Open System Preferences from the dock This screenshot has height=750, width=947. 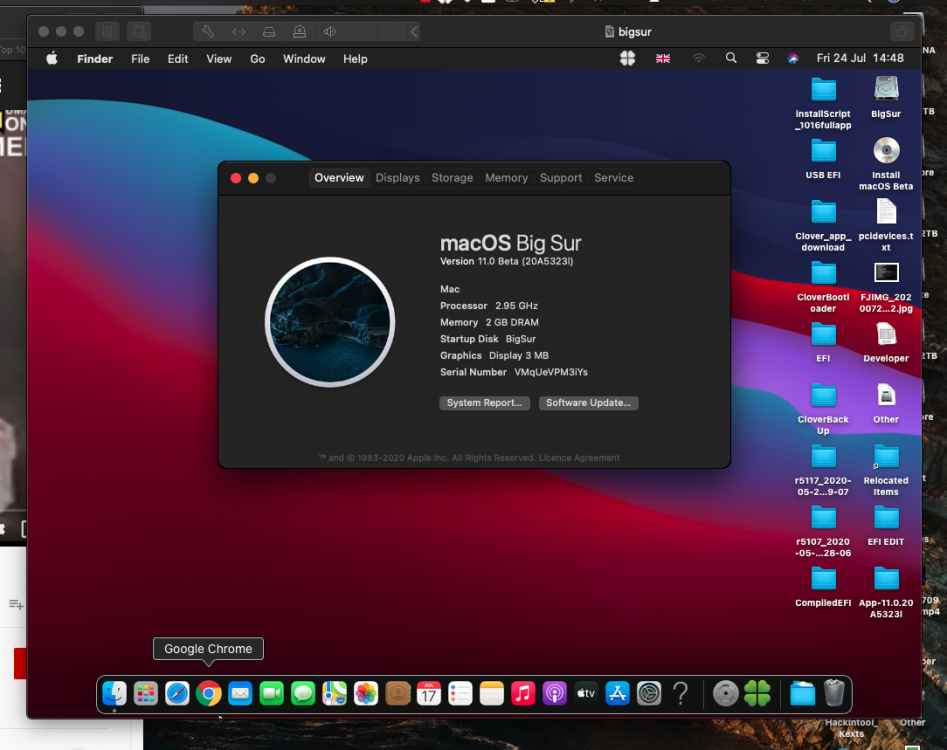pyautogui.click(x=649, y=693)
